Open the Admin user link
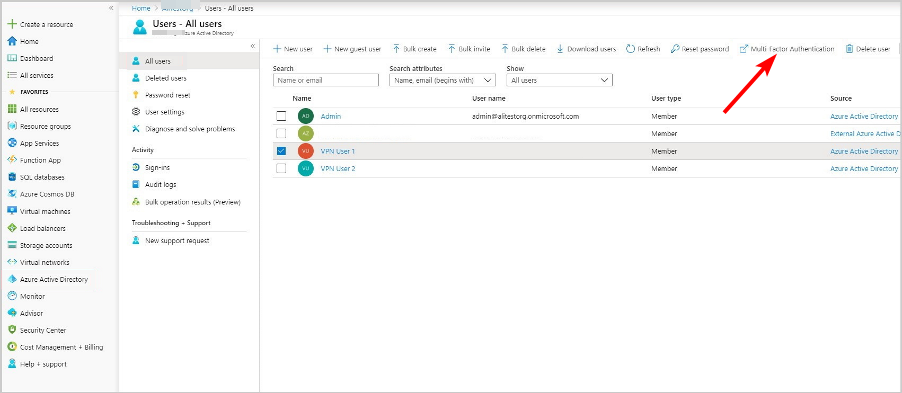 331,116
